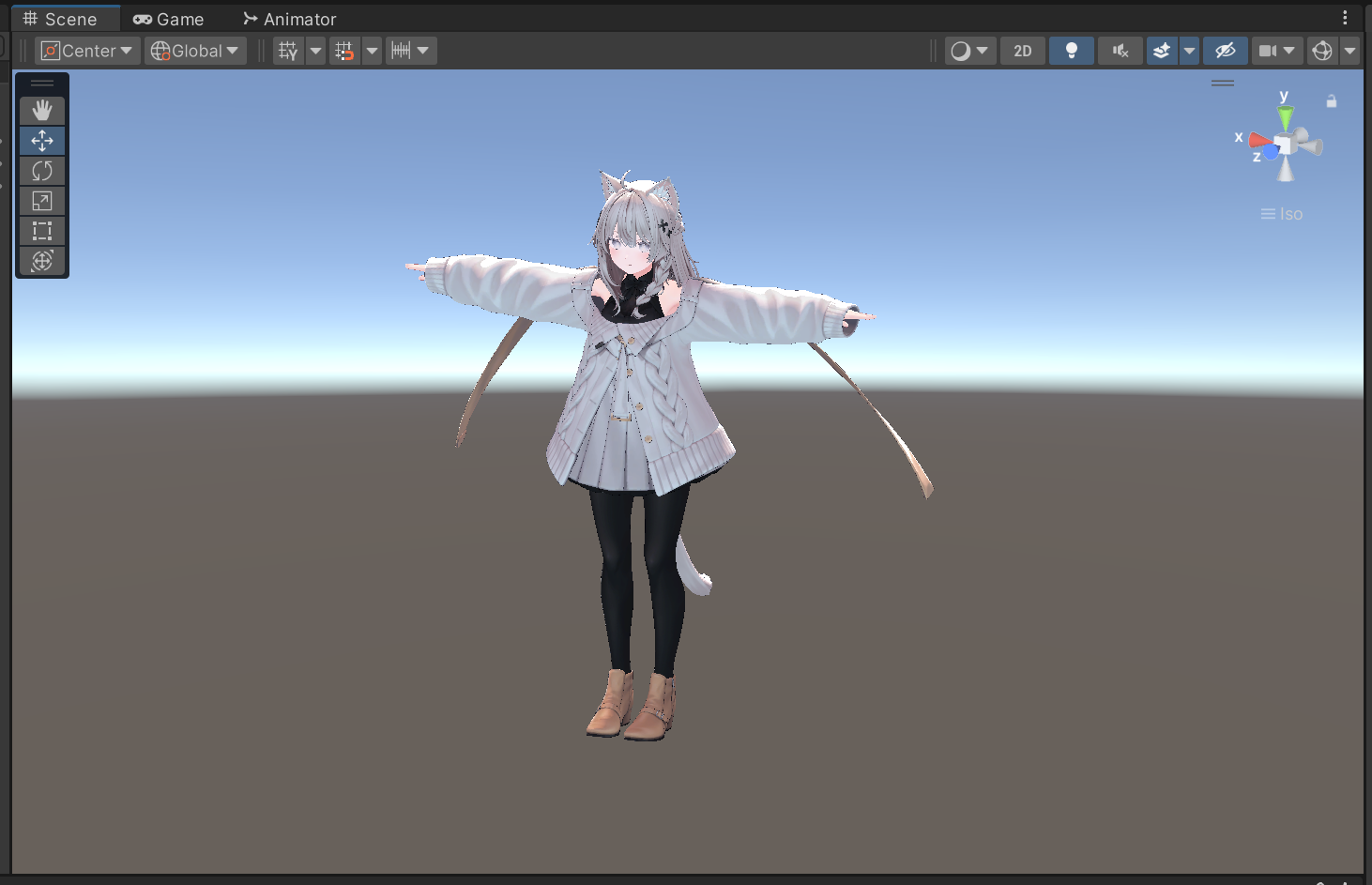Image resolution: width=1372 pixels, height=885 pixels.
Task: Switch to the Animator tab
Action: [289, 19]
